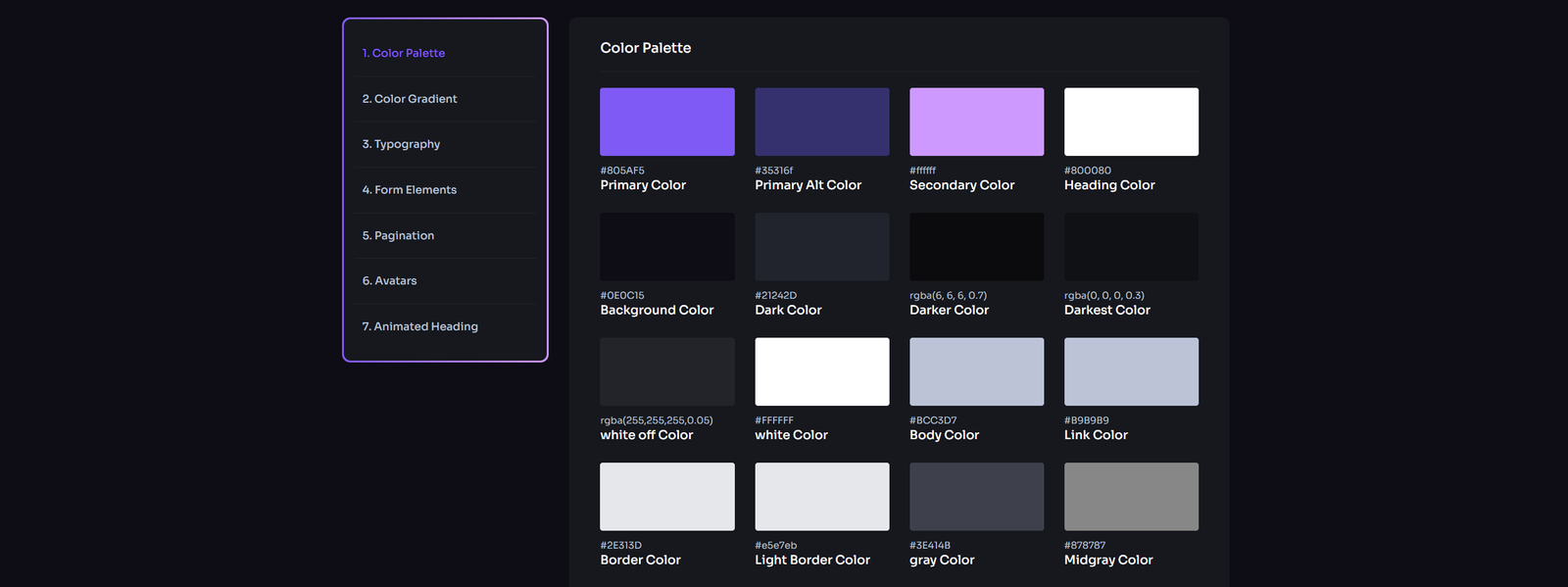
Task: Select Animated Heading sidebar item
Action: 419,326
